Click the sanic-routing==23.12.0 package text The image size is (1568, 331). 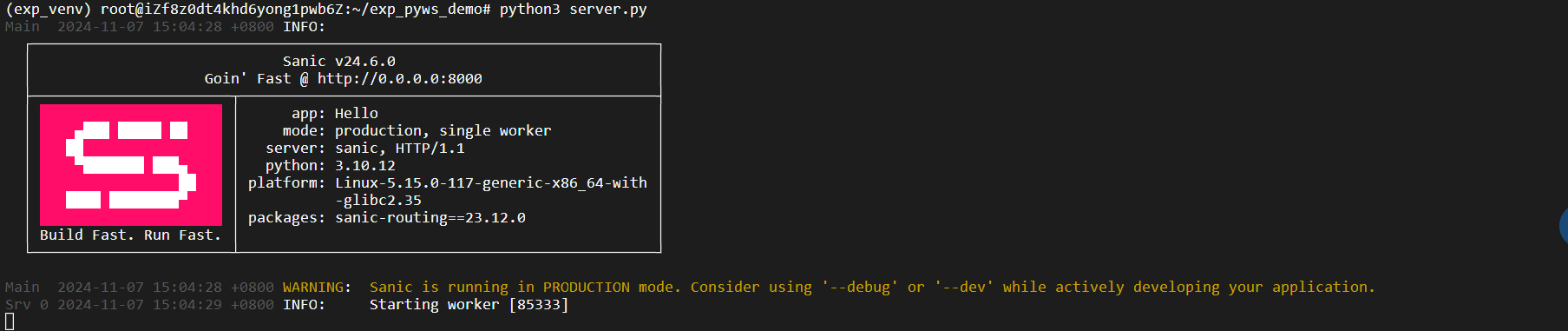point(430,217)
